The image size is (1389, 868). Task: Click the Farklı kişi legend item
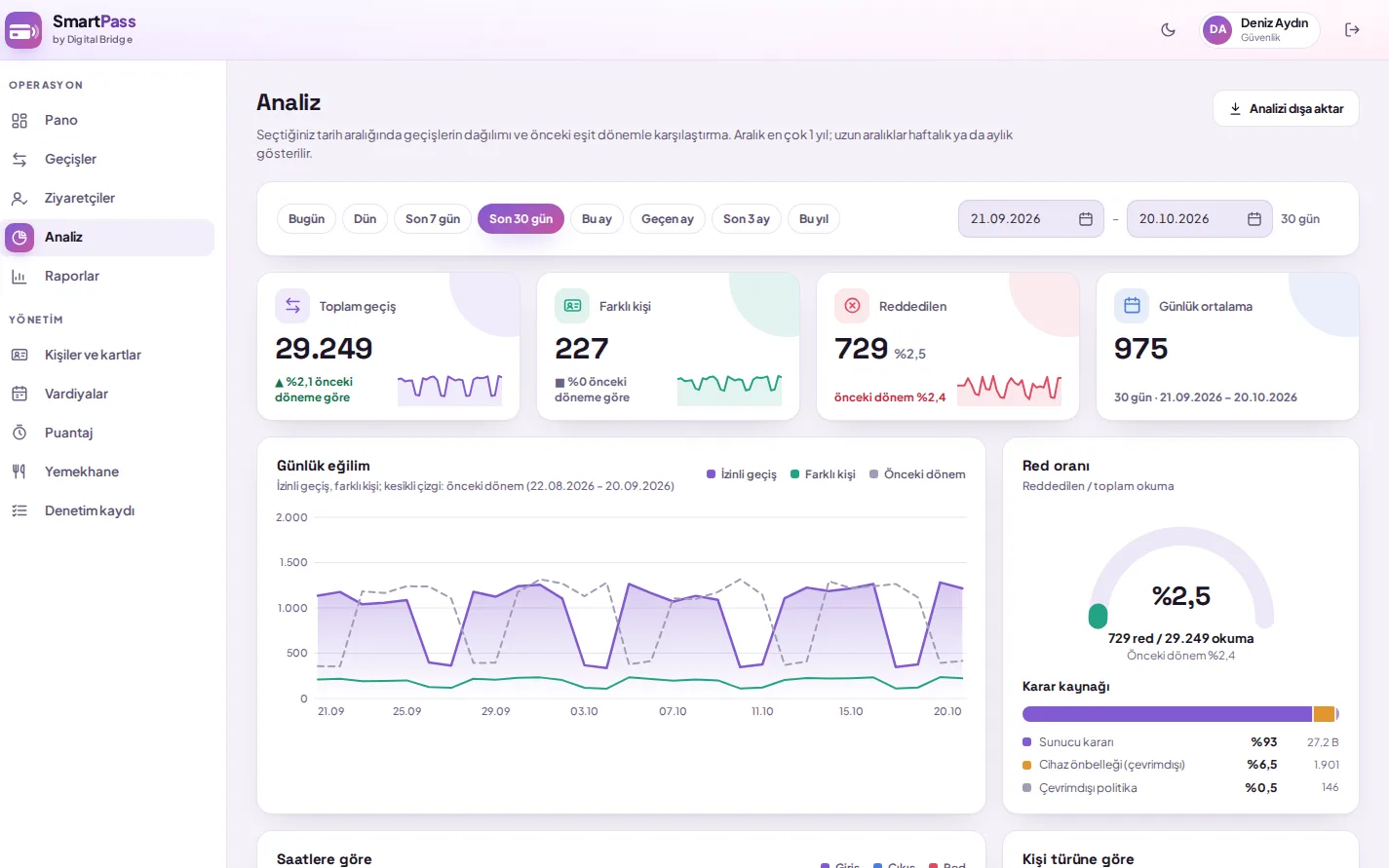coord(823,474)
